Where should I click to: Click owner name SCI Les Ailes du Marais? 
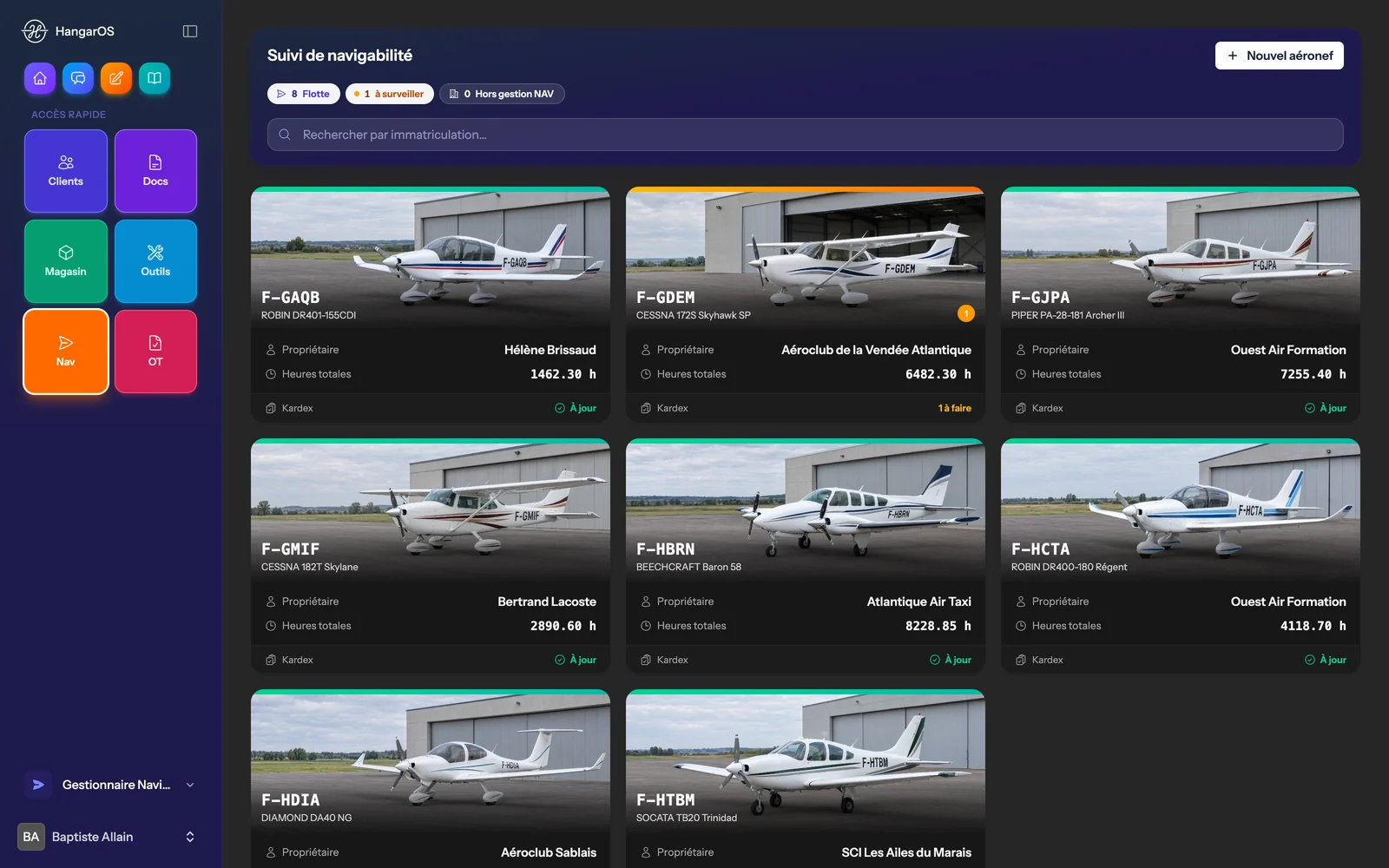pos(906,852)
